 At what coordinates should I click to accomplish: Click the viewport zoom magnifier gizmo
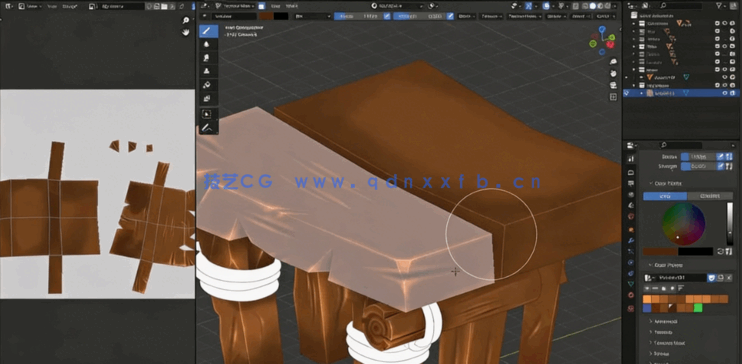click(613, 62)
